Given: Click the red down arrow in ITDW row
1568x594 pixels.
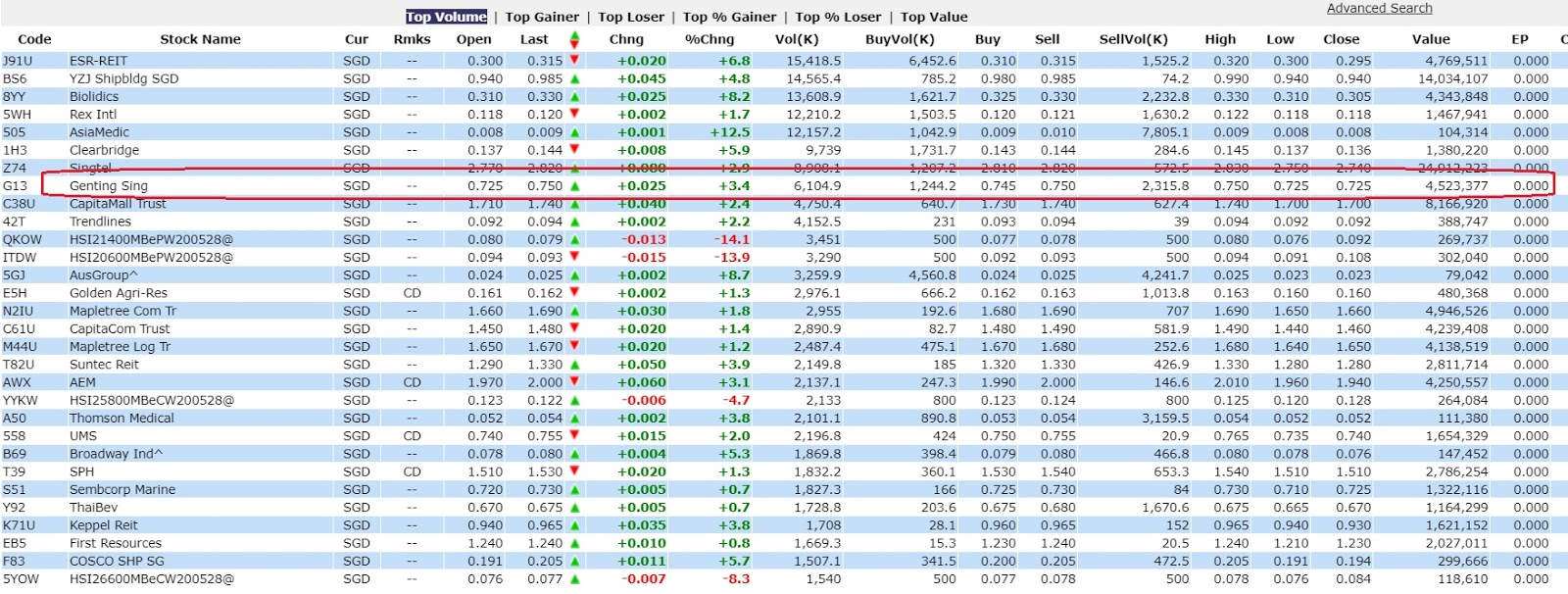Looking at the screenshot, I should [x=574, y=257].
